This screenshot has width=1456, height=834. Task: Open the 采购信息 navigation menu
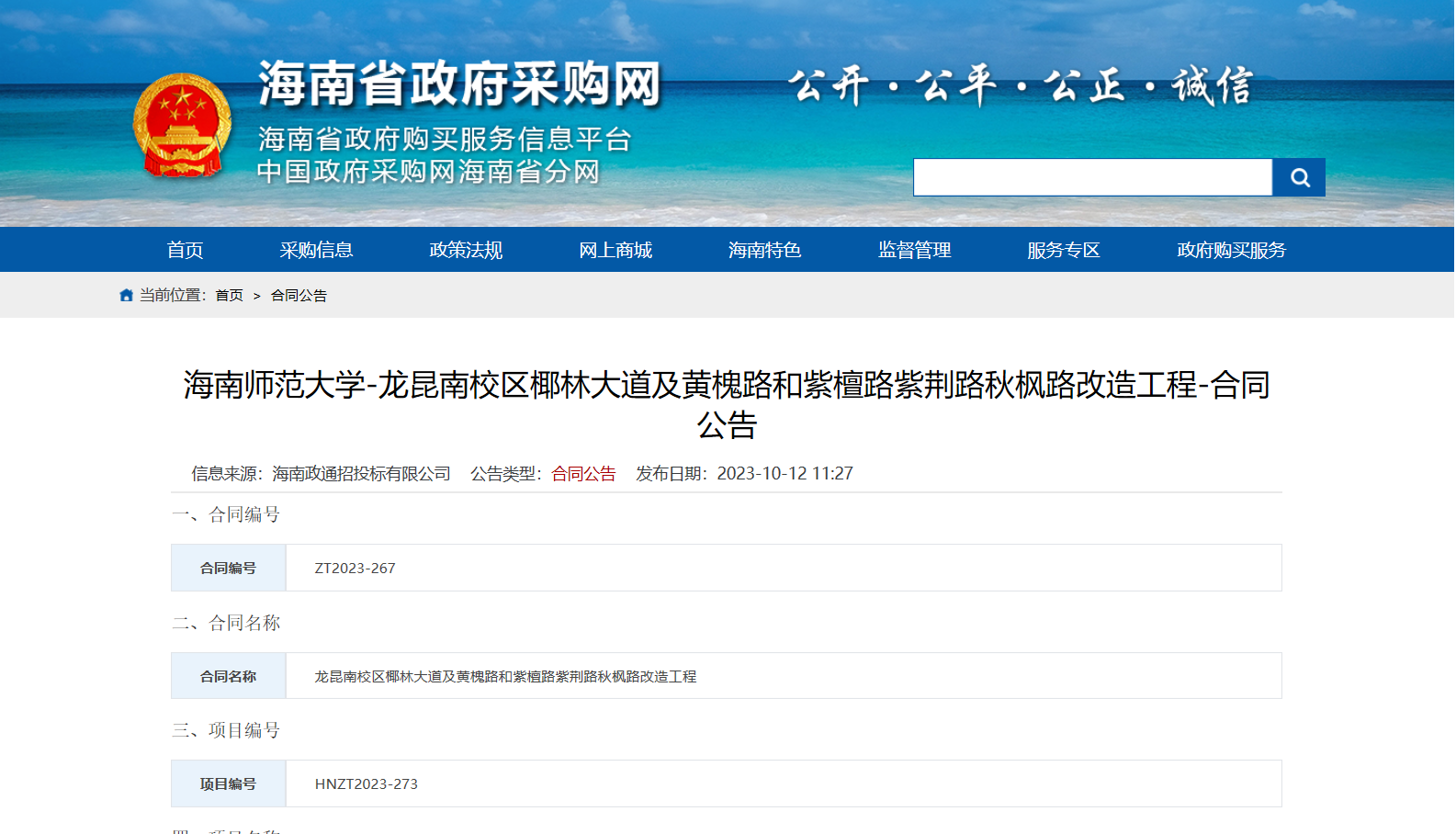316,250
